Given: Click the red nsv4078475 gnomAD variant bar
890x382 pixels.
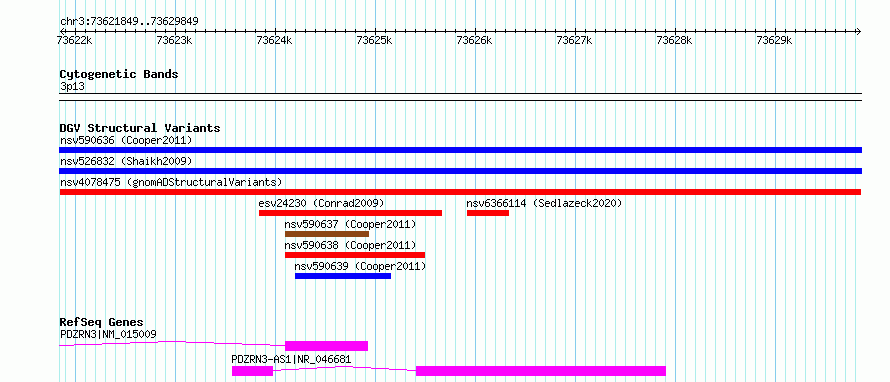Looking at the screenshot, I should pyautogui.click(x=460, y=192).
